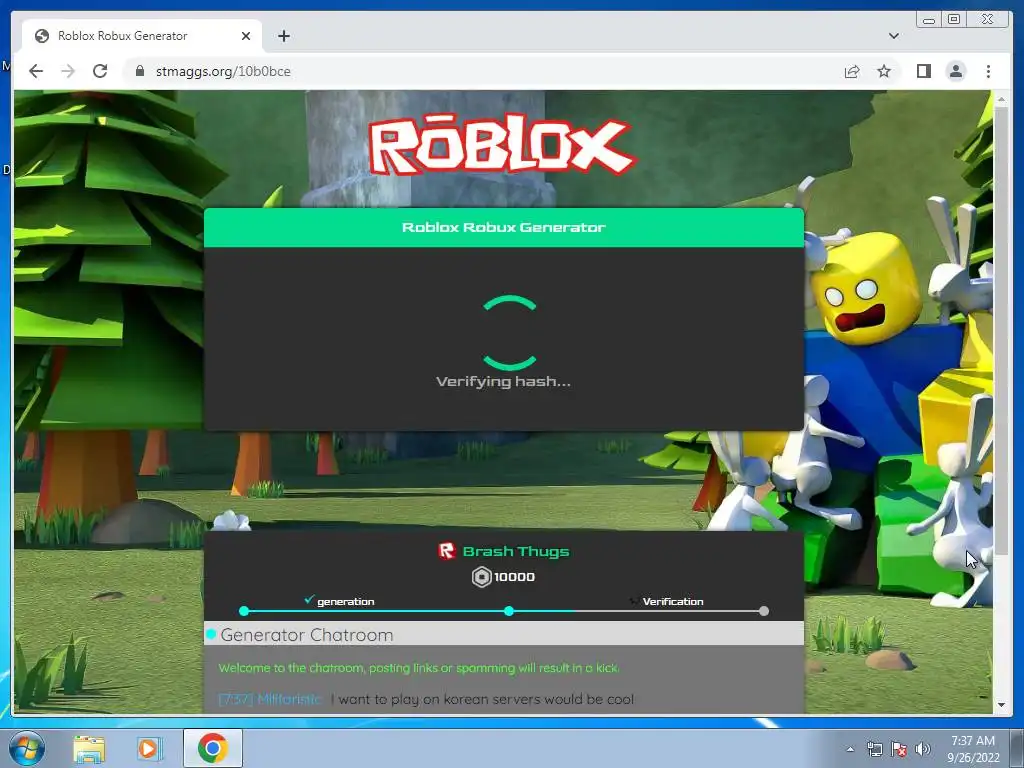Open Chrome three-dot menu

point(988,71)
